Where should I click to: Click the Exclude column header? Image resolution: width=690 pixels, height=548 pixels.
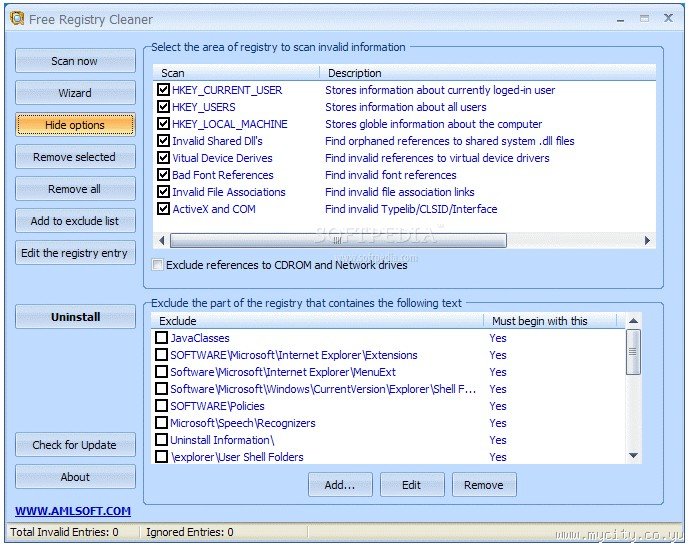tap(317, 321)
